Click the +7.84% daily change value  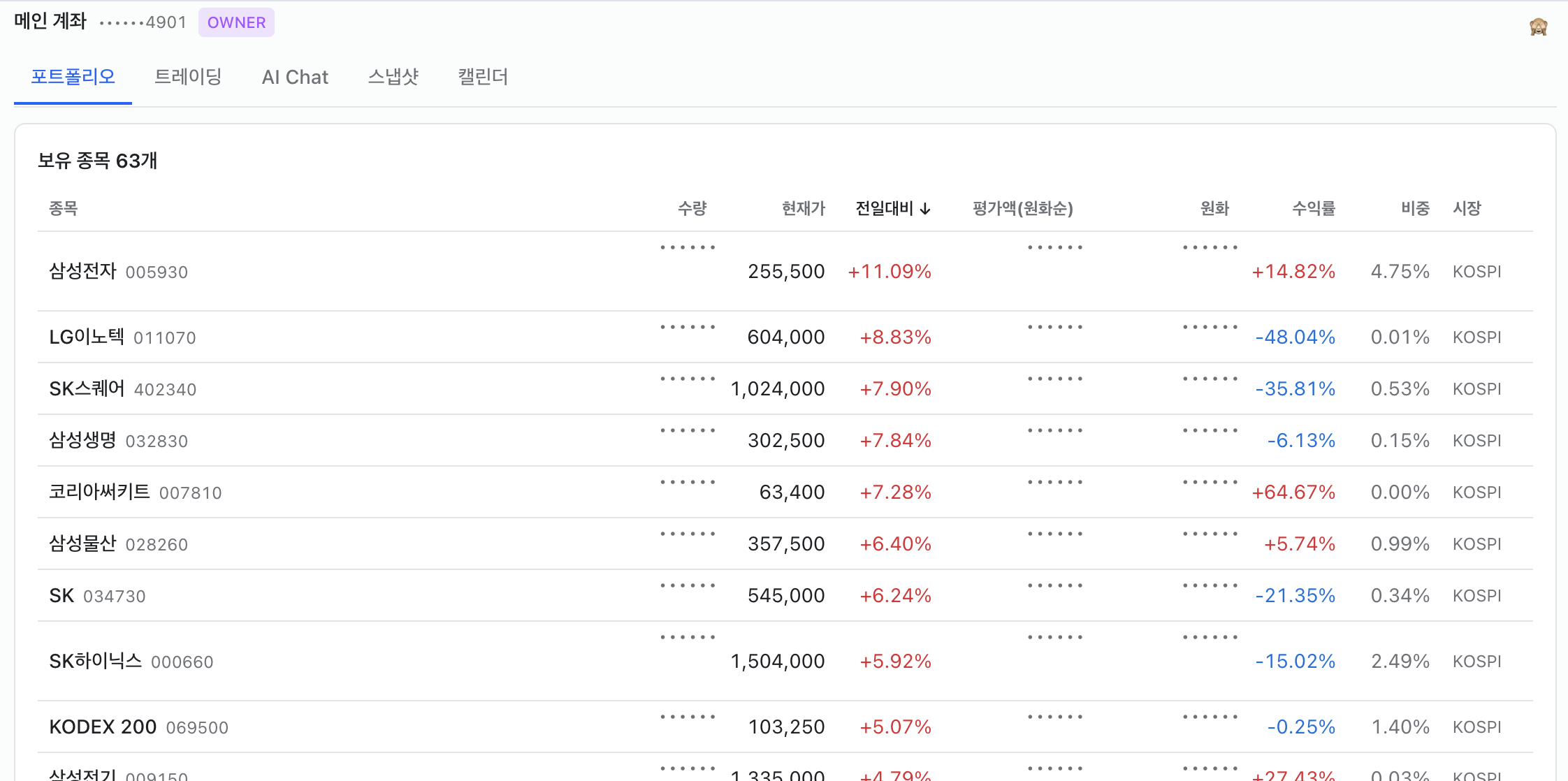895,440
